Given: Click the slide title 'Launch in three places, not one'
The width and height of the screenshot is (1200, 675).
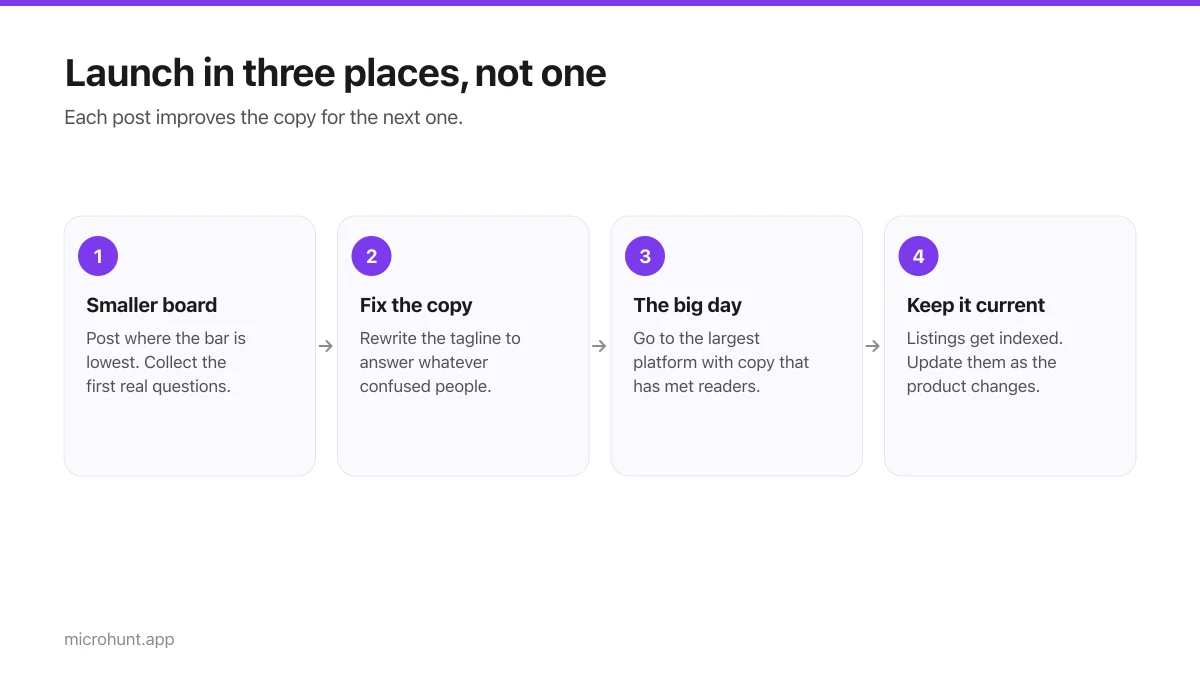Looking at the screenshot, I should click(x=335, y=73).
